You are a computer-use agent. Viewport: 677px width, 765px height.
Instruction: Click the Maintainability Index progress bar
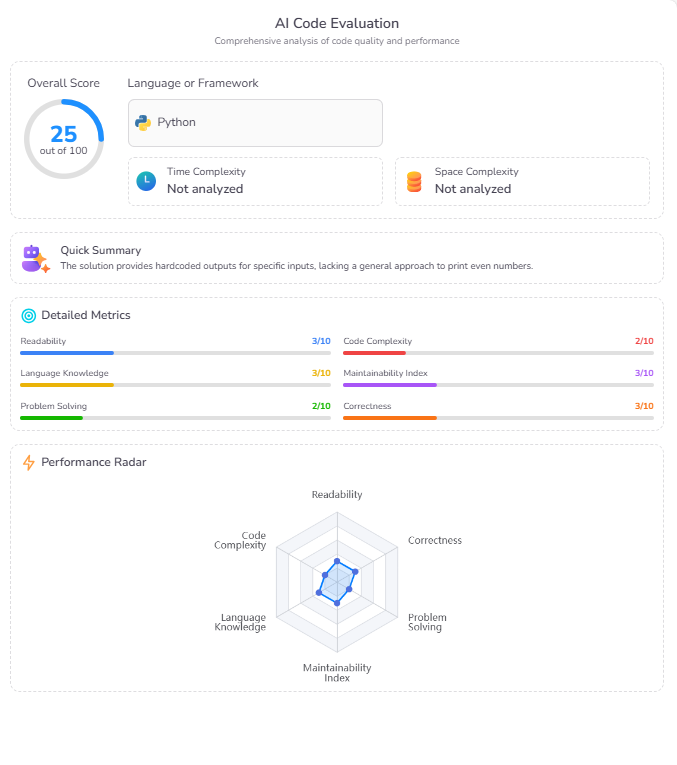point(498,385)
